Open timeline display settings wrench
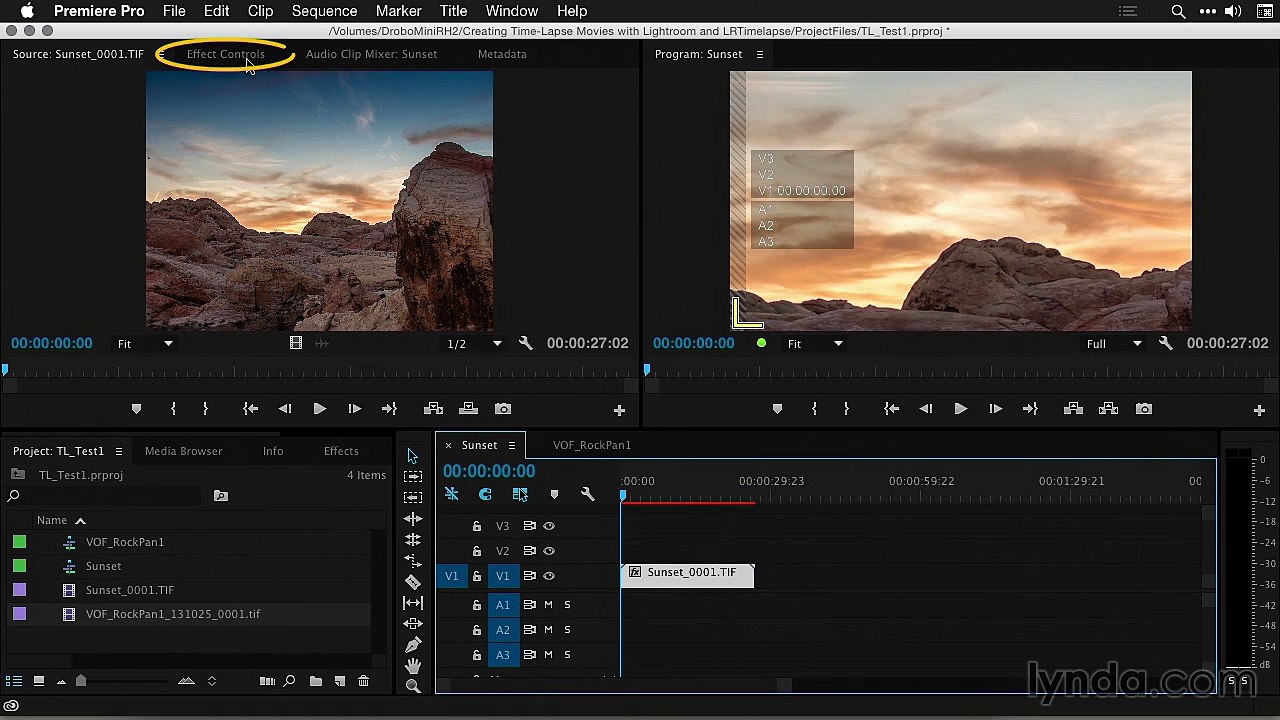1280x720 pixels. point(588,494)
